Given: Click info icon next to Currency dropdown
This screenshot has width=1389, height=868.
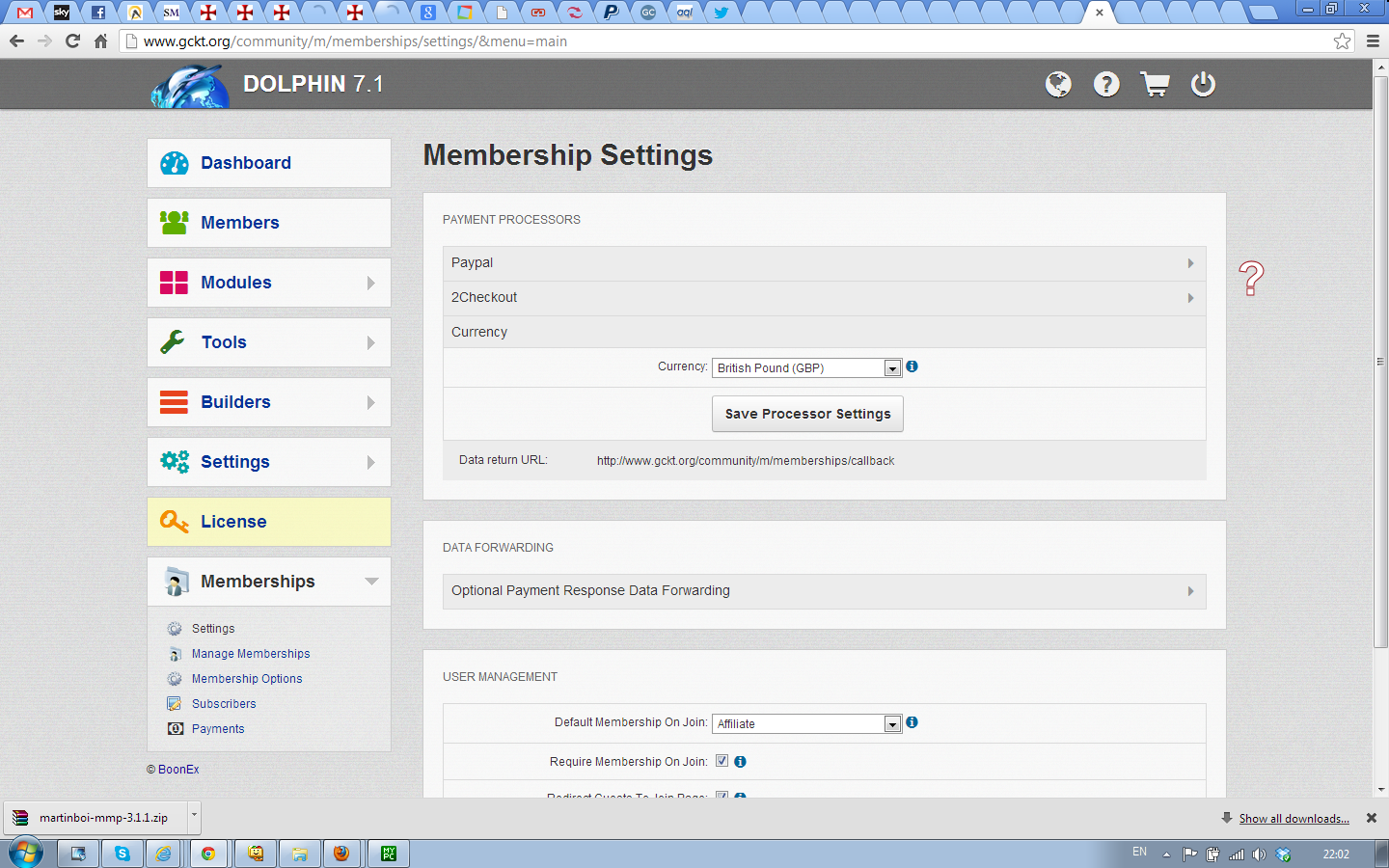Looking at the screenshot, I should coord(912,366).
